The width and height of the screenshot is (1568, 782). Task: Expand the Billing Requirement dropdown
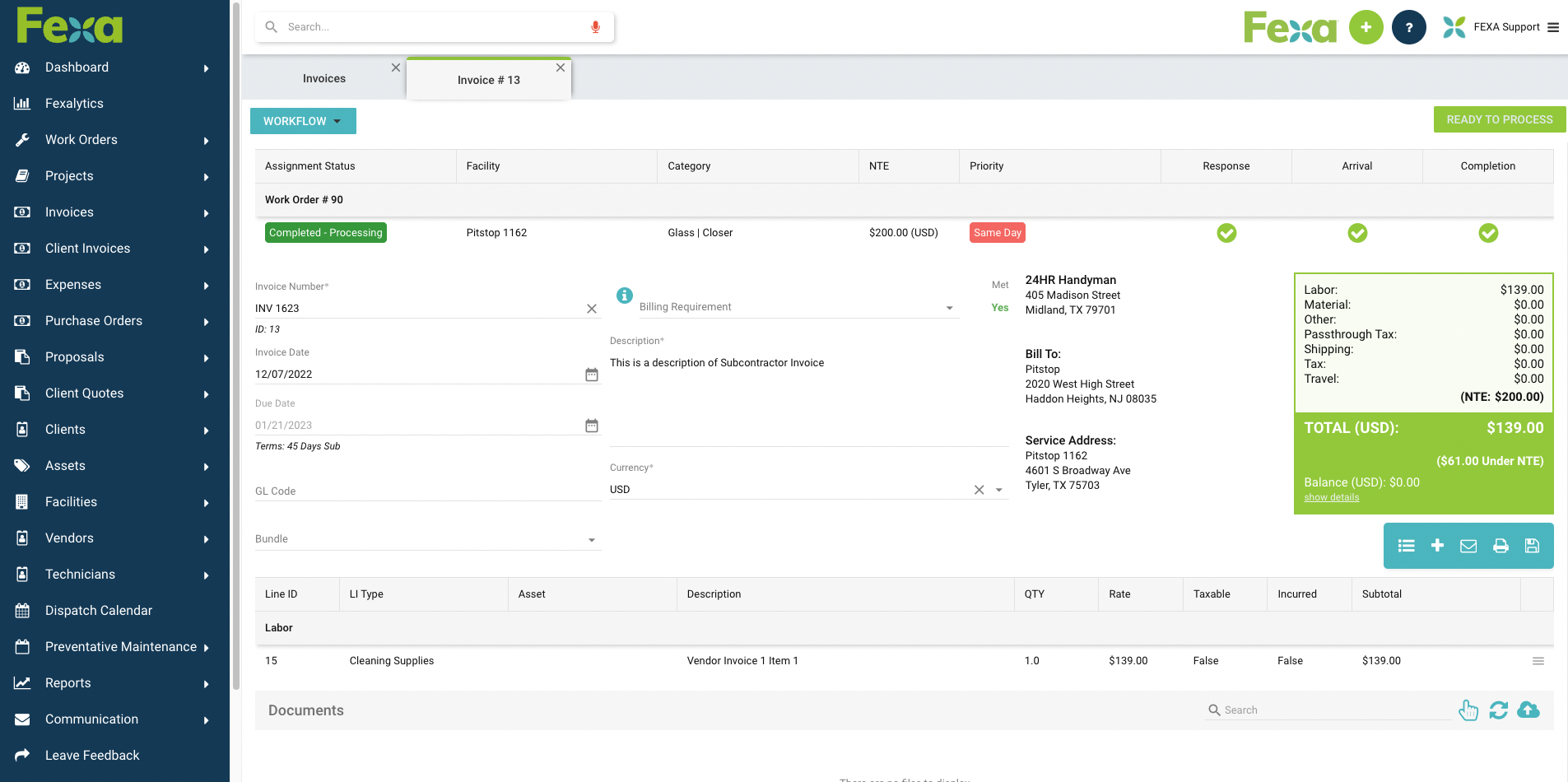tap(949, 307)
